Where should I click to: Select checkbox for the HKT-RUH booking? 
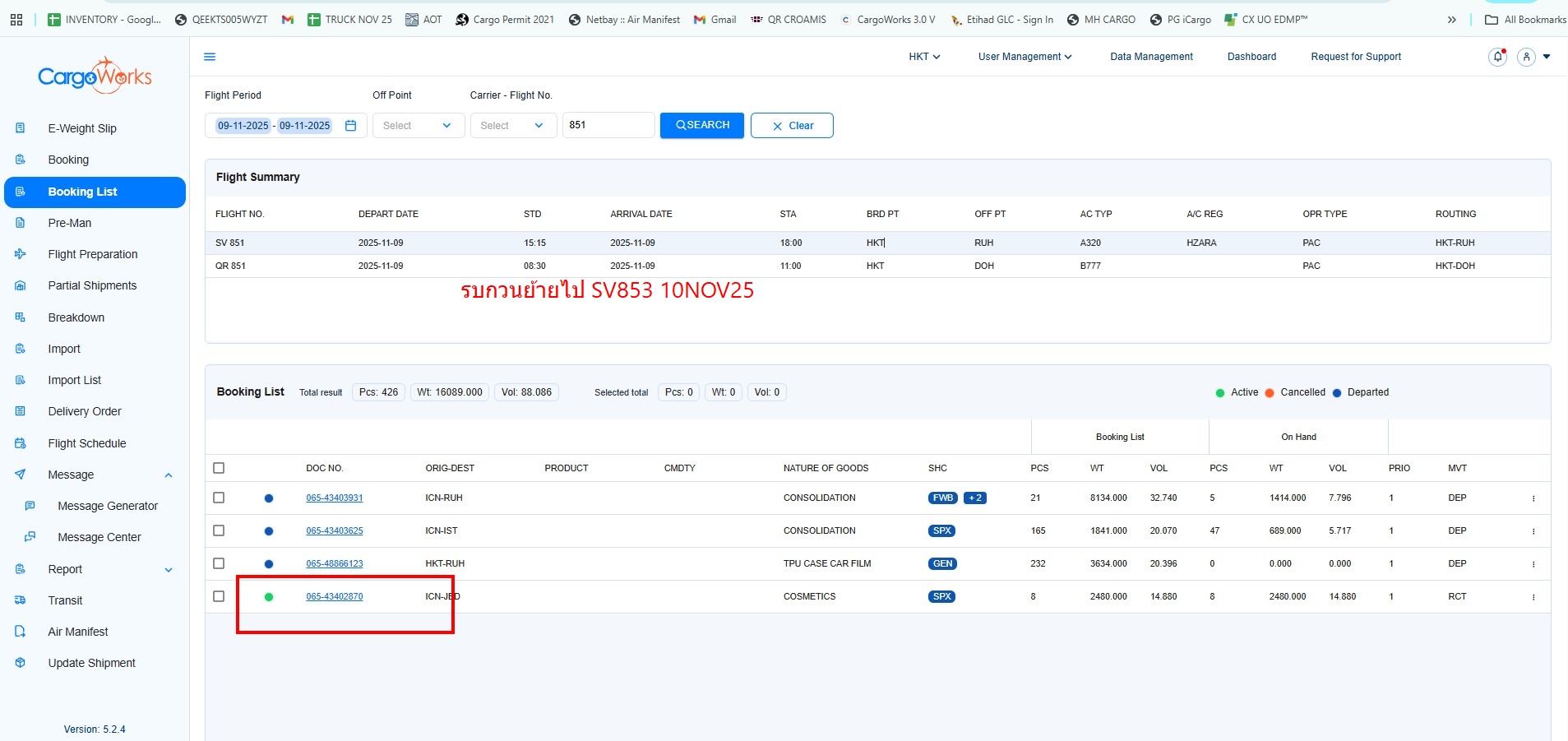pos(219,563)
